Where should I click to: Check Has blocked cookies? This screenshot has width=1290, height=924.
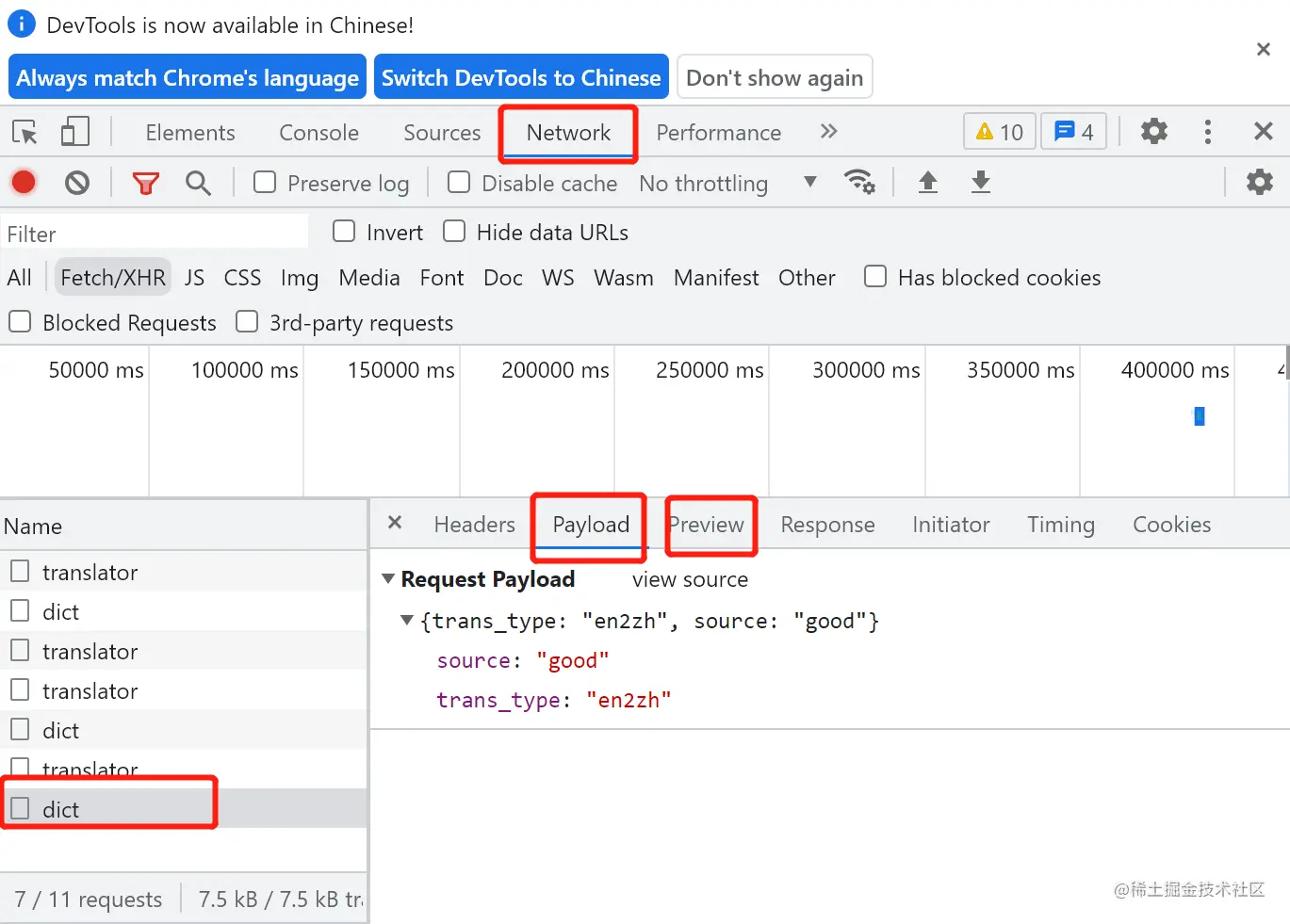[x=875, y=276]
